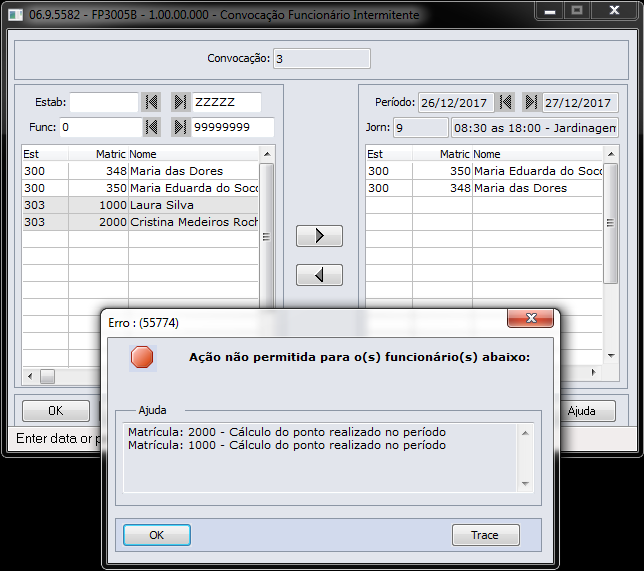This screenshot has width=644, height=571.
Task: Click the first-record icon after Período 26/12/2017
Action: click(x=505, y=102)
